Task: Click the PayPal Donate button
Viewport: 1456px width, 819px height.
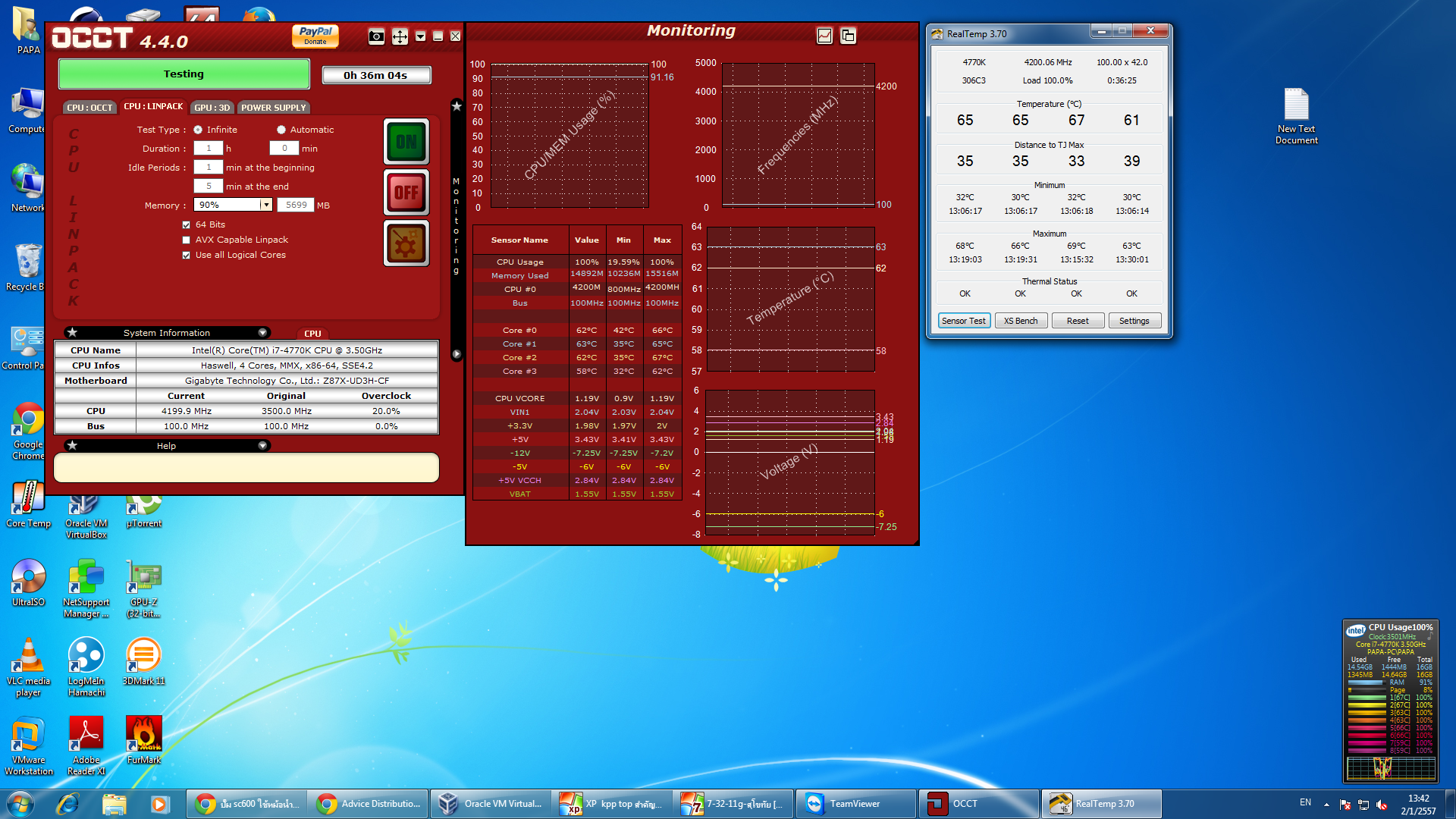Action: 315,36
